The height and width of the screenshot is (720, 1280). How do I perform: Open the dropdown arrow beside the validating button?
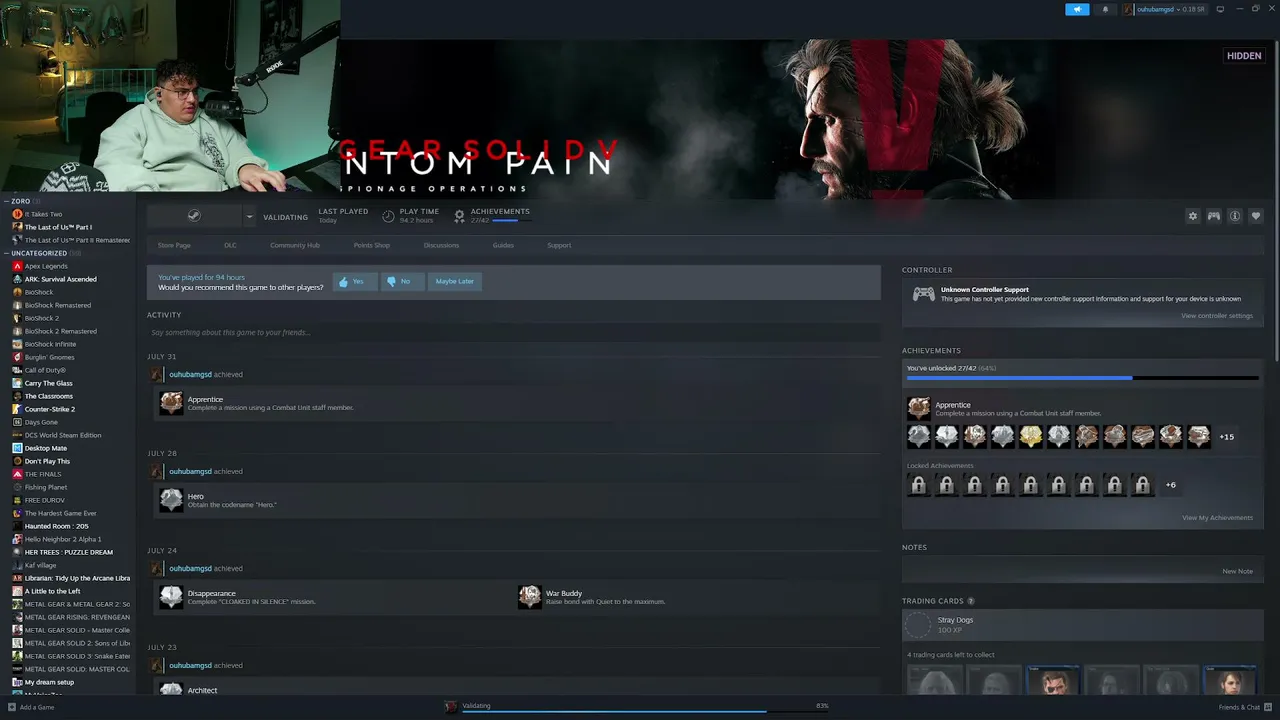pos(249,216)
